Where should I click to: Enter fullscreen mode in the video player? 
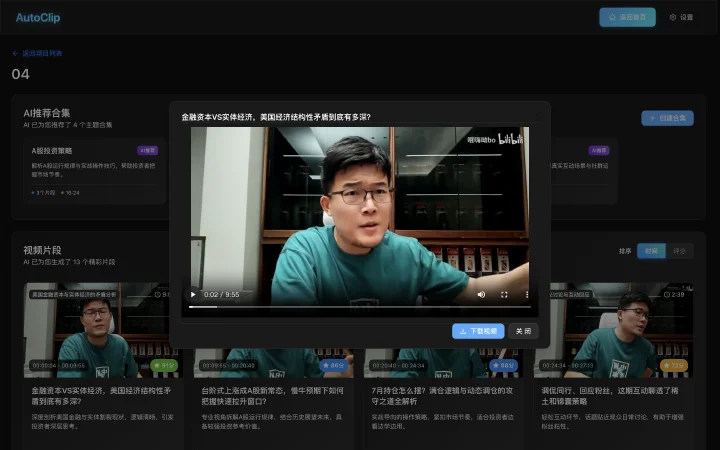pyautogui.click(x=504, y=294)
